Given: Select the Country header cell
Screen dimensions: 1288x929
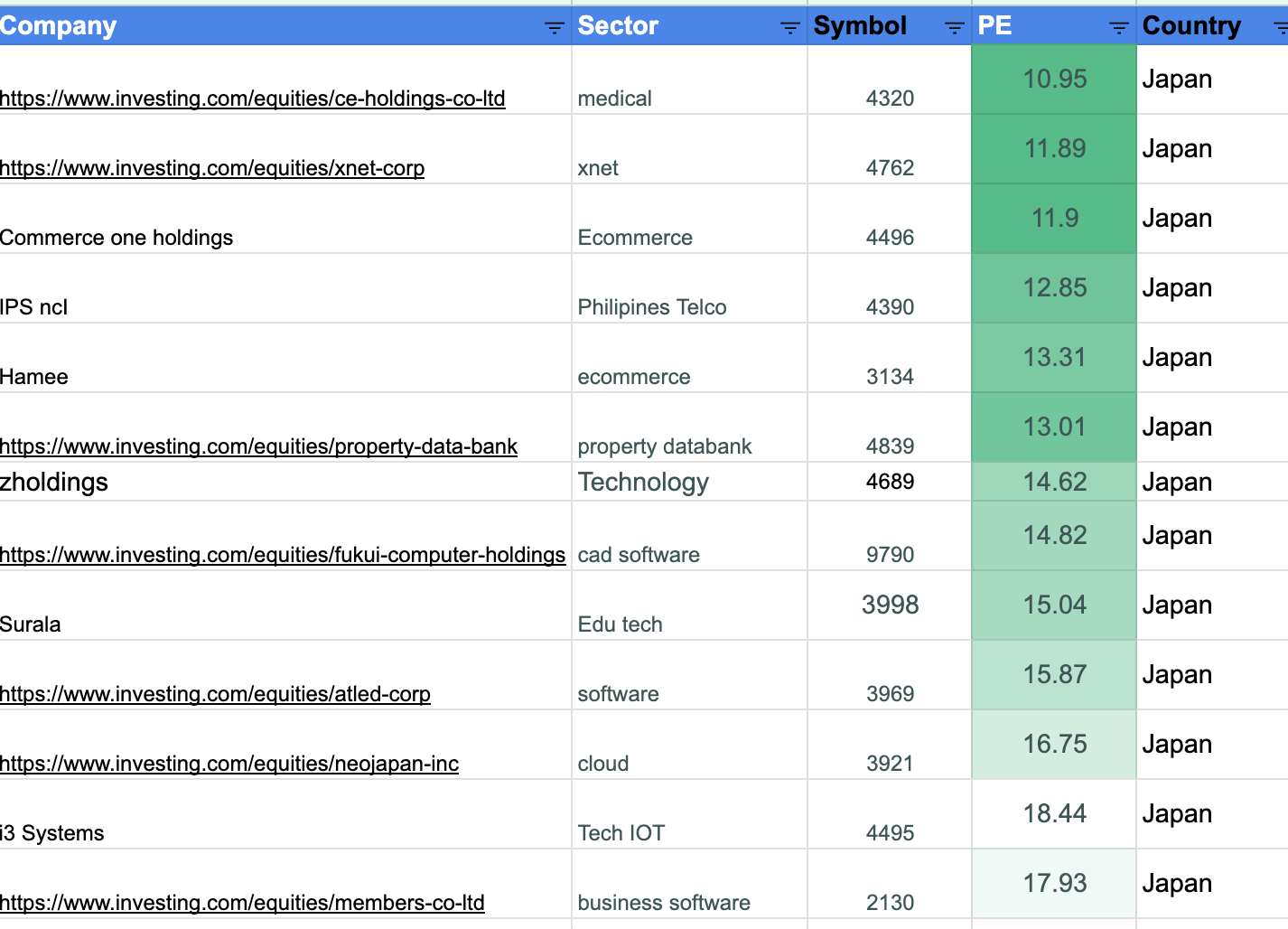Looking at the screenshot, I should pos(1212,25).
